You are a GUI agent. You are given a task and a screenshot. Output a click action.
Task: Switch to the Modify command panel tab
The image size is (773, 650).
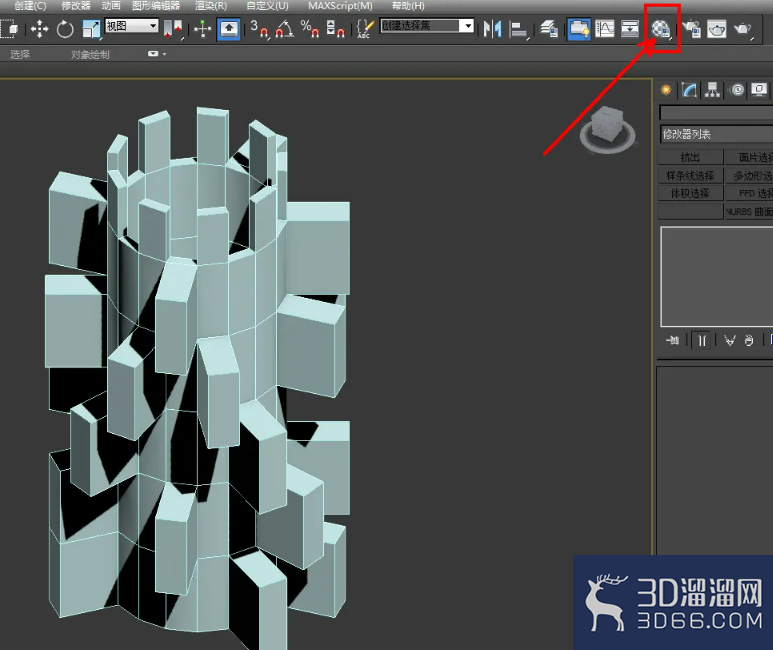[x=689, y=90]
